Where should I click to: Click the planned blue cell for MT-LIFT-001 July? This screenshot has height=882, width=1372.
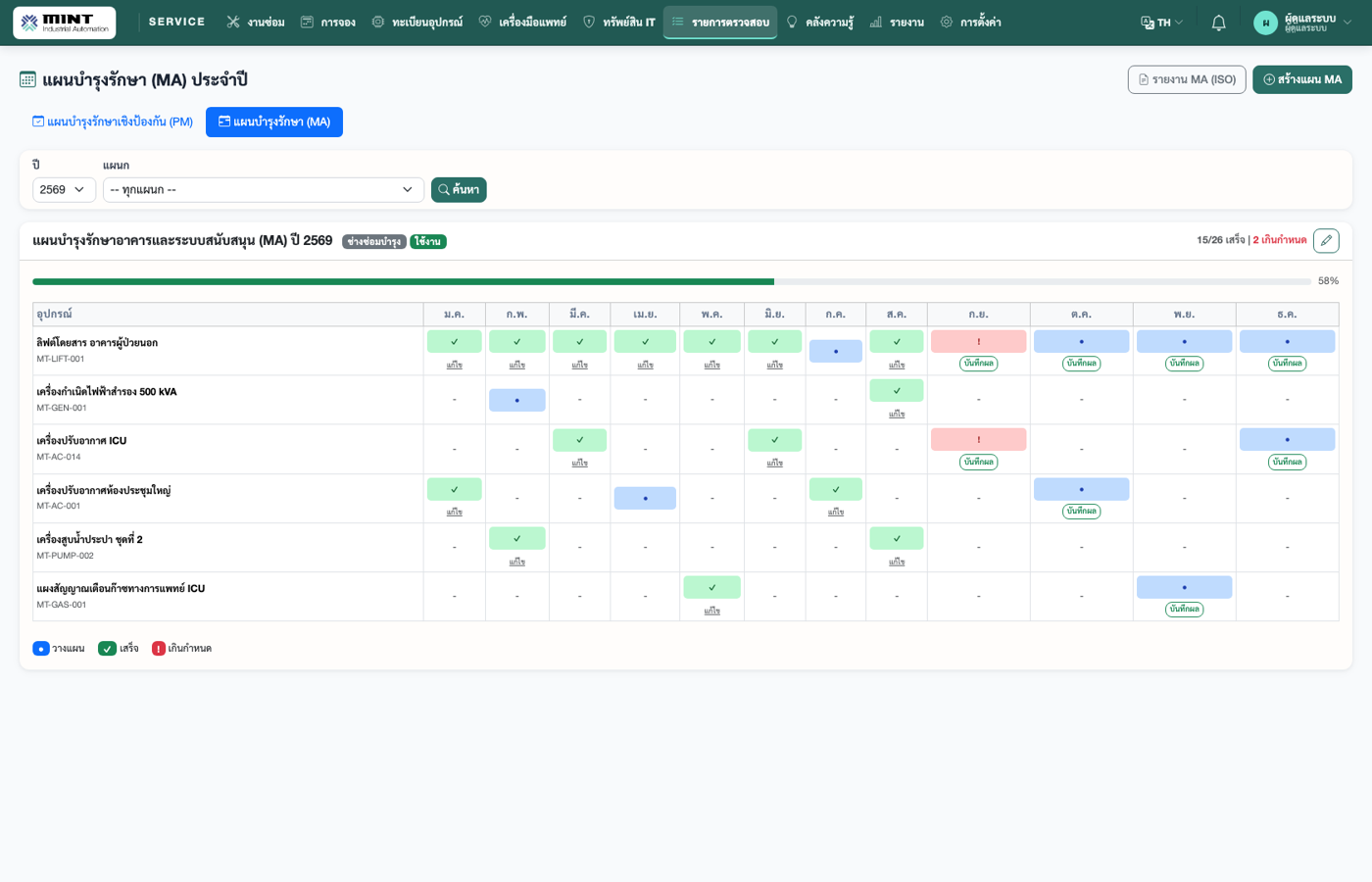(835, 351)
